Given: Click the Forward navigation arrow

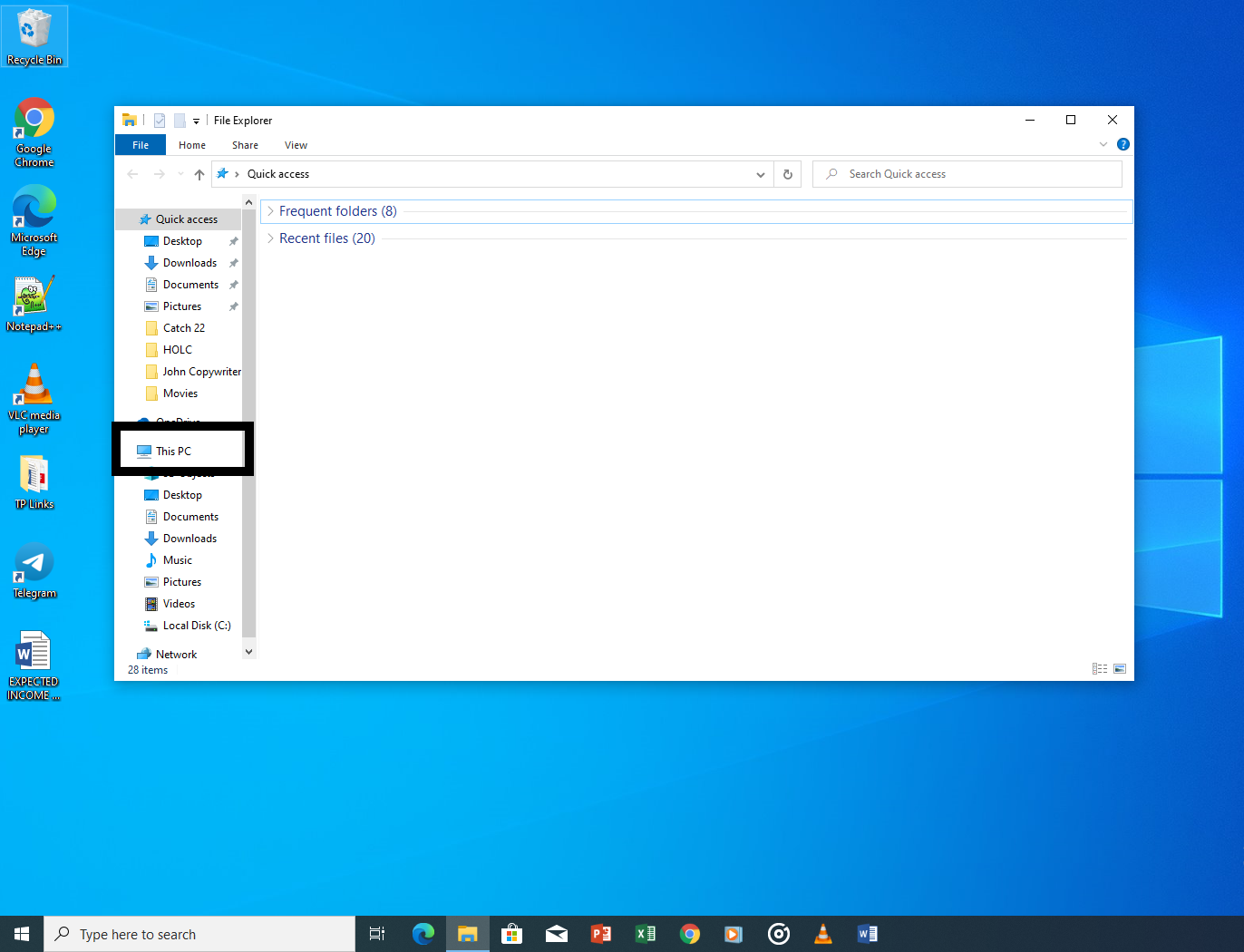Looking at the screenshot, I should tap(160, 174).
